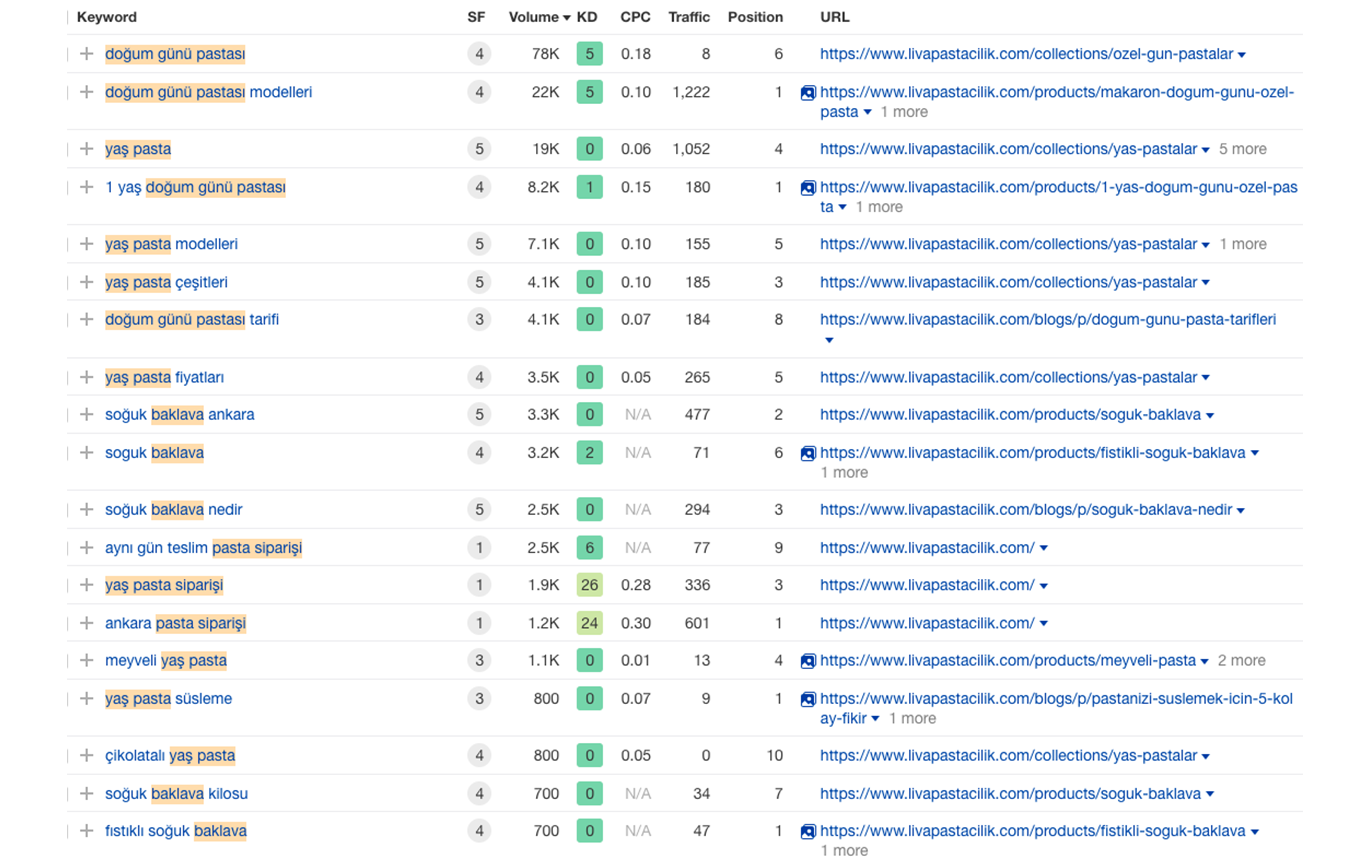Open the dogum-gunu-pasta-tarifleri blog URL
The height and width of the screenshot is (867, 1367).
[x=1047, y=320]
